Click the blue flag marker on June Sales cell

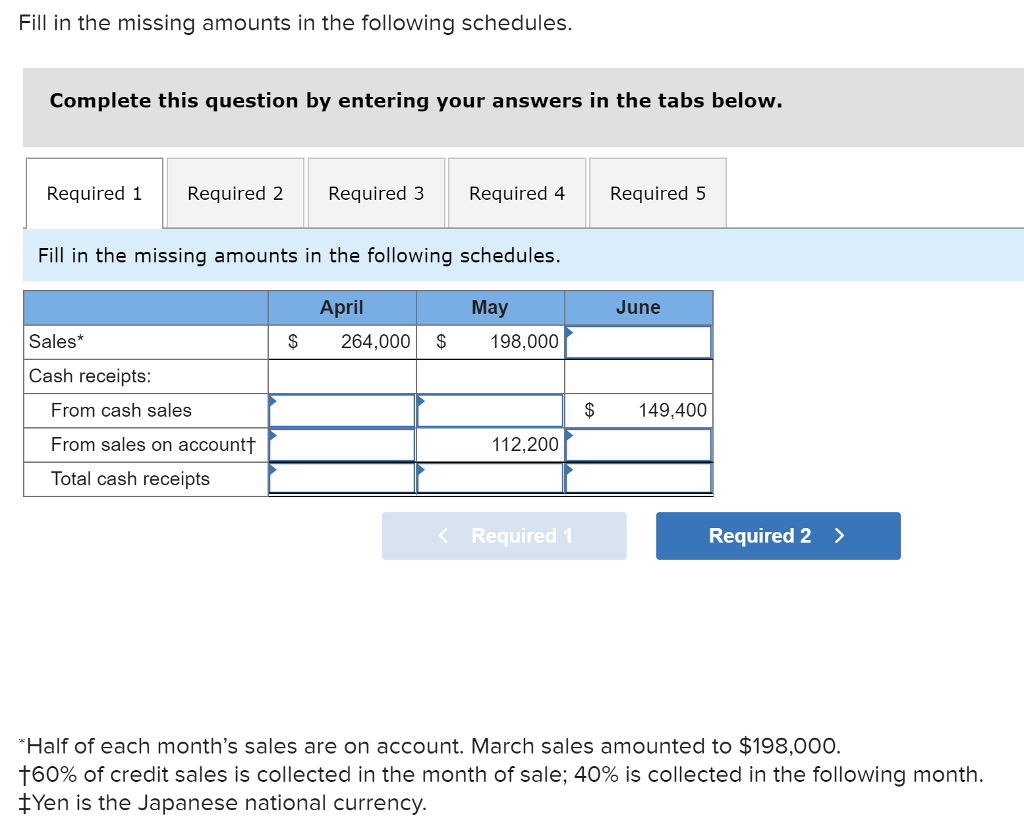pos(570,333)
